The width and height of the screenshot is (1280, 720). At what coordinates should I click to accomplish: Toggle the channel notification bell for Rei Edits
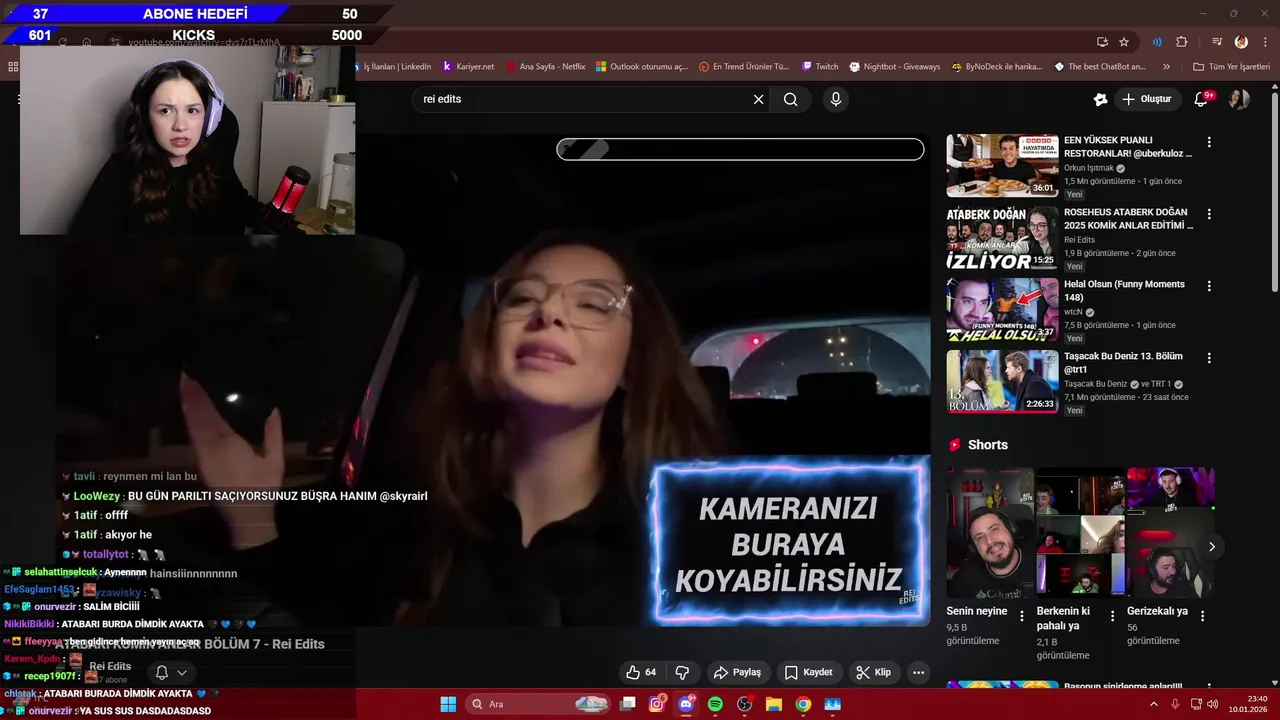[170, 672]
